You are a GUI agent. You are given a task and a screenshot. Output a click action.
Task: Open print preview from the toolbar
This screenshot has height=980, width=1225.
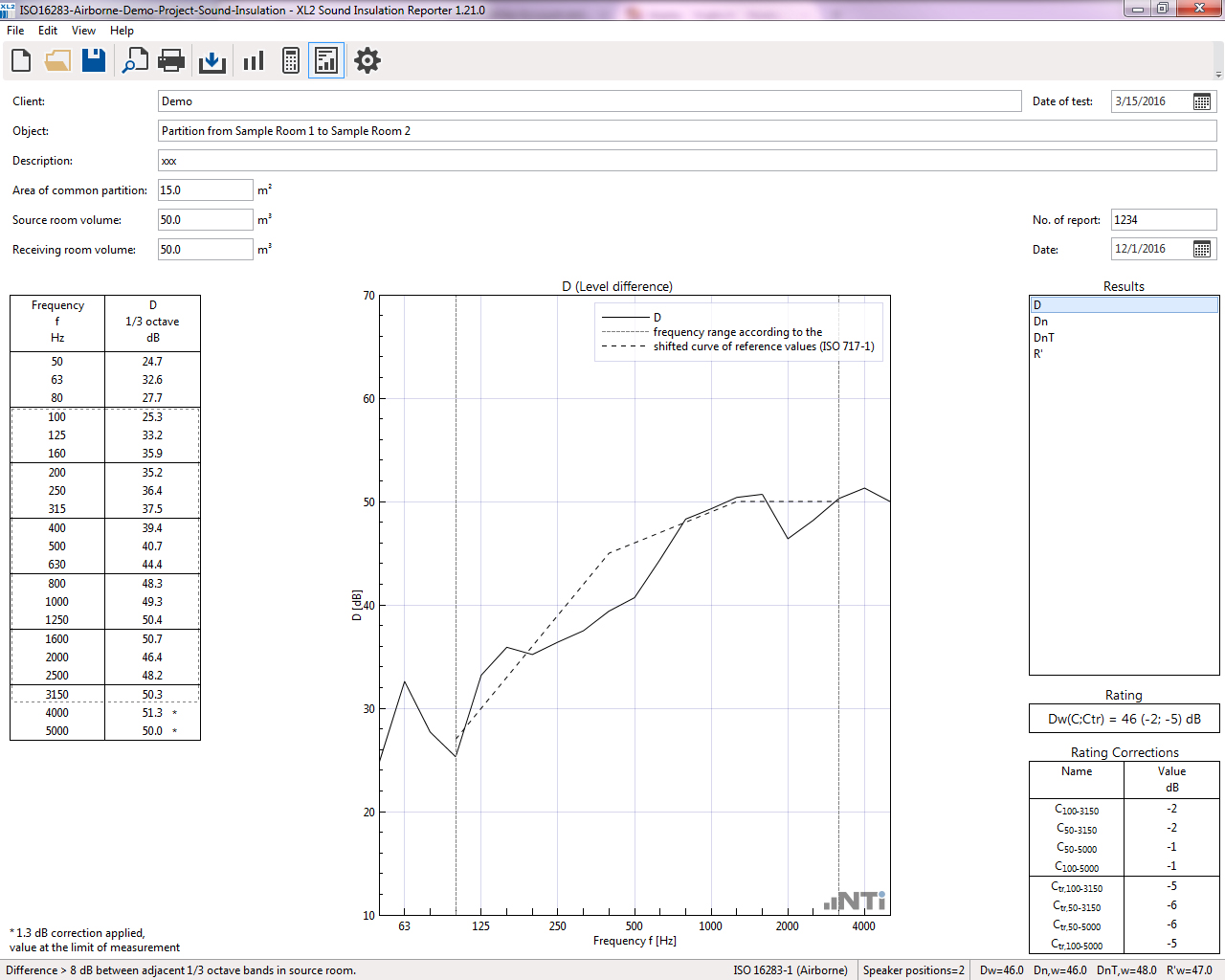[x=134, y=61]
